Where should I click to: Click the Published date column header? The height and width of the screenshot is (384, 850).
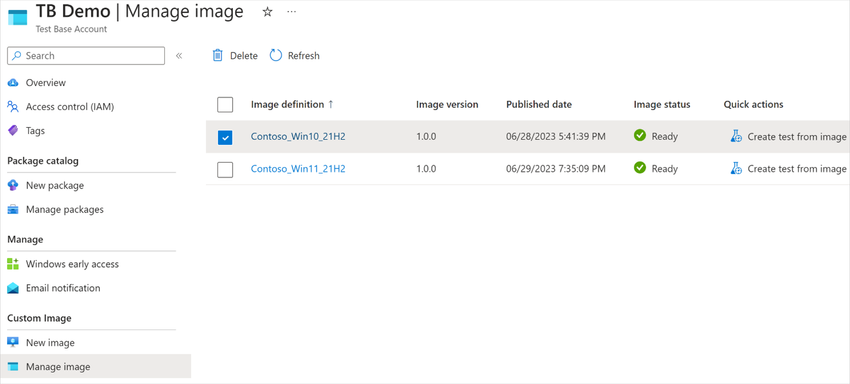[539, 105]
